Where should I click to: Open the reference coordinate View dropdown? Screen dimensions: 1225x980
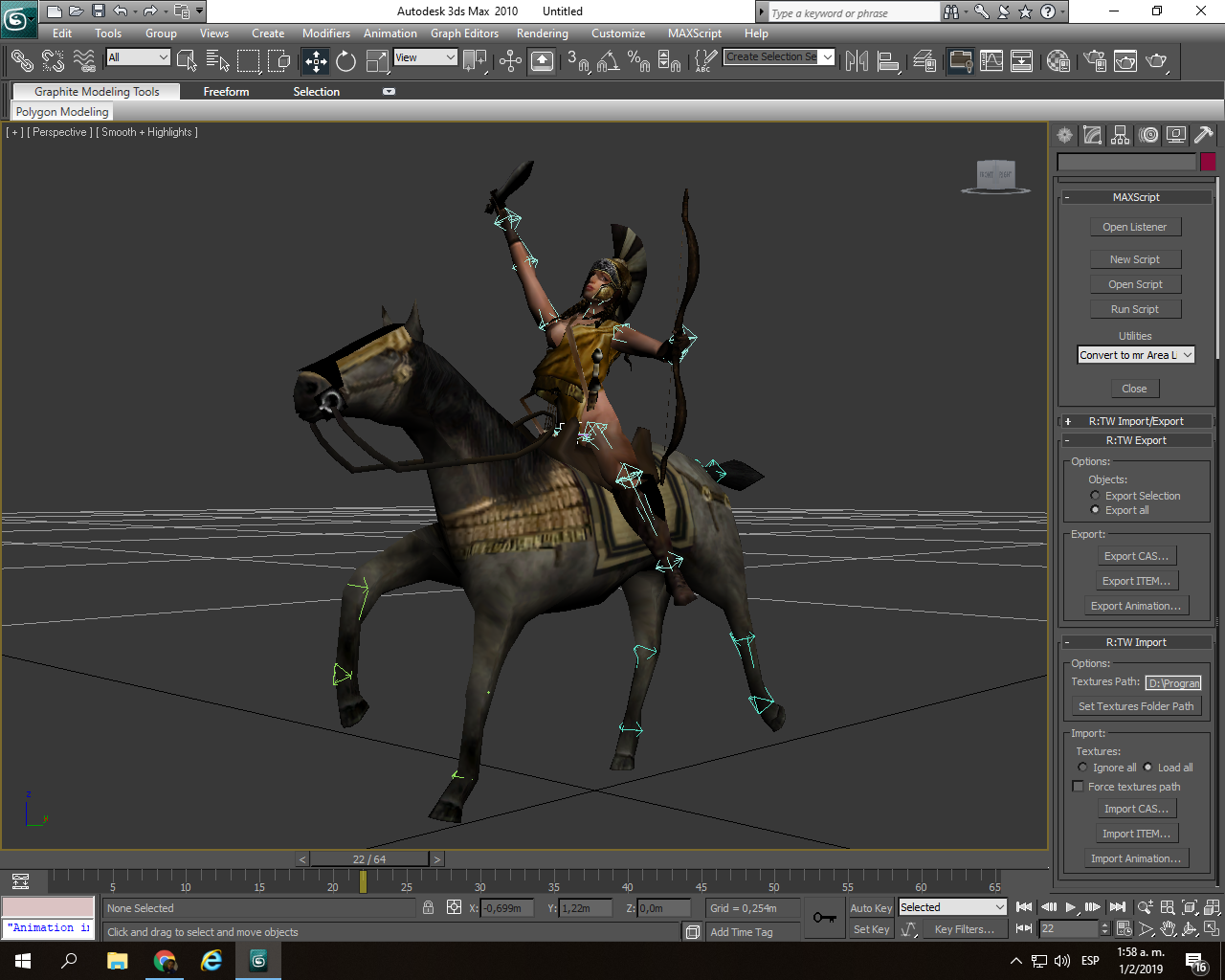click(425, 57)
